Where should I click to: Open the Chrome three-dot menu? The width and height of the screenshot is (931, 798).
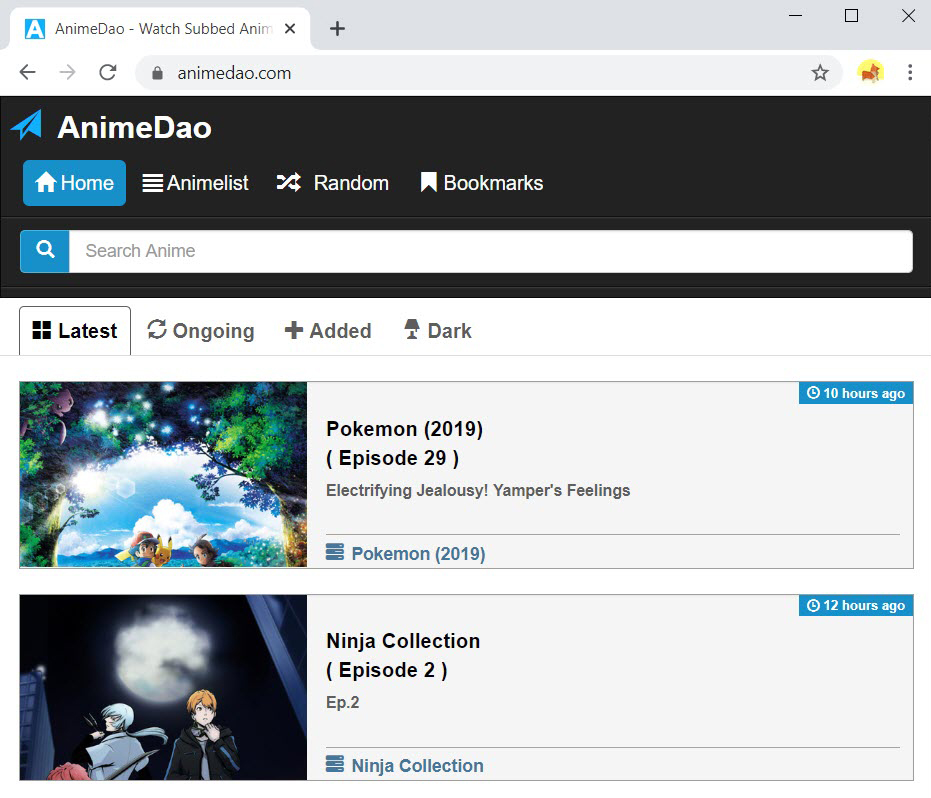pyautogui.click(x=910, y=72)
